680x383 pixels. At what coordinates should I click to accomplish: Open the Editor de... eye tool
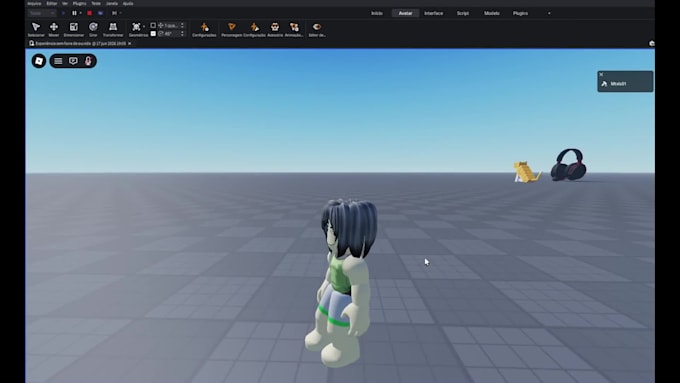pyautogui.click(x=317, y=29)
